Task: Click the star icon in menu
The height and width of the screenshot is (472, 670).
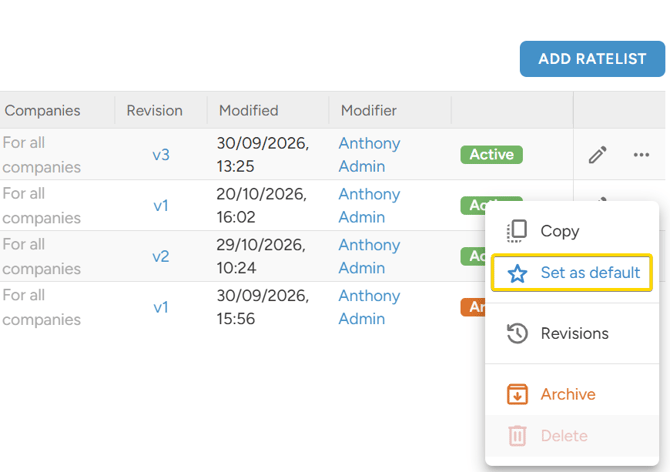Action: click(x=517, y=273)
